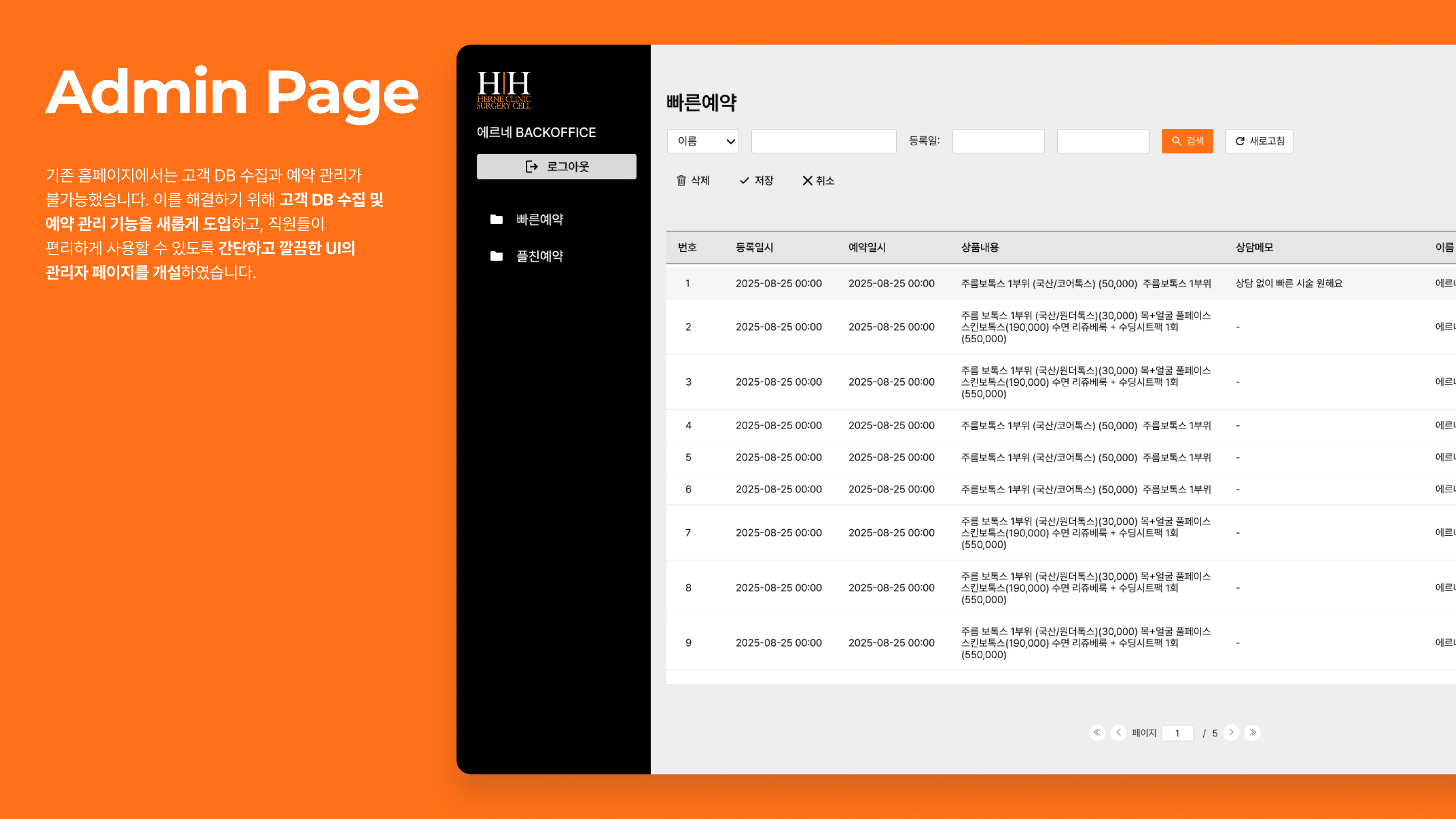Go to the previous page arrow

tap(1118, 733)
